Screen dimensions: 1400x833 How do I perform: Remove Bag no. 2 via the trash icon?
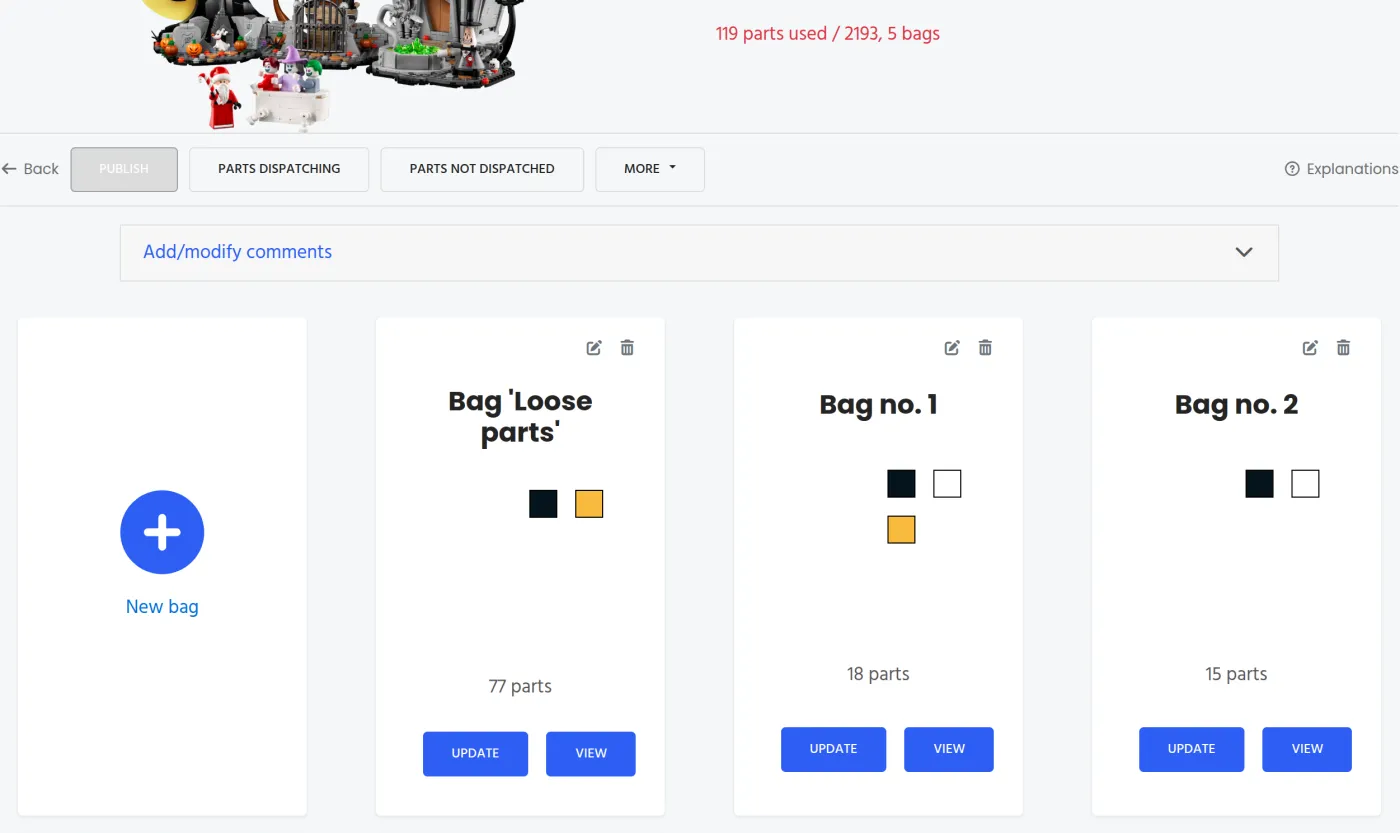1343,348
